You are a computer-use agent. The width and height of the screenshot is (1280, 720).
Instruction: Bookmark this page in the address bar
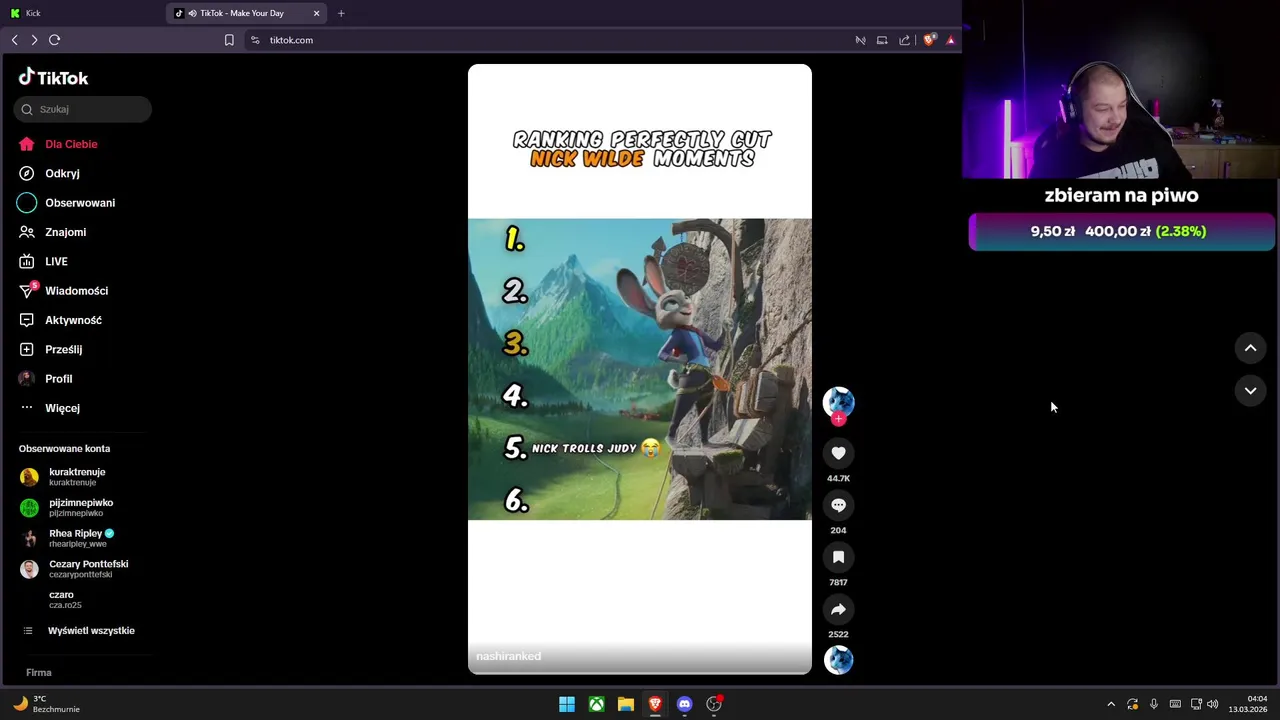pyautogui.click(x=229, y=40)
